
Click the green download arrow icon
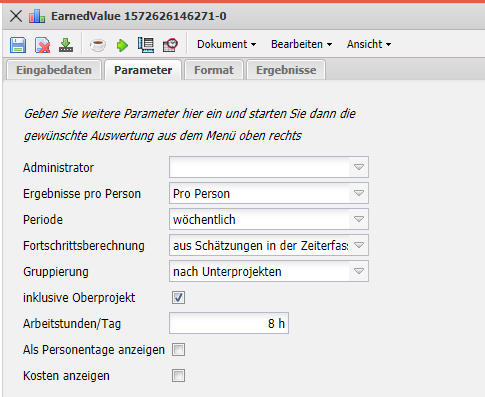[66, 45]
